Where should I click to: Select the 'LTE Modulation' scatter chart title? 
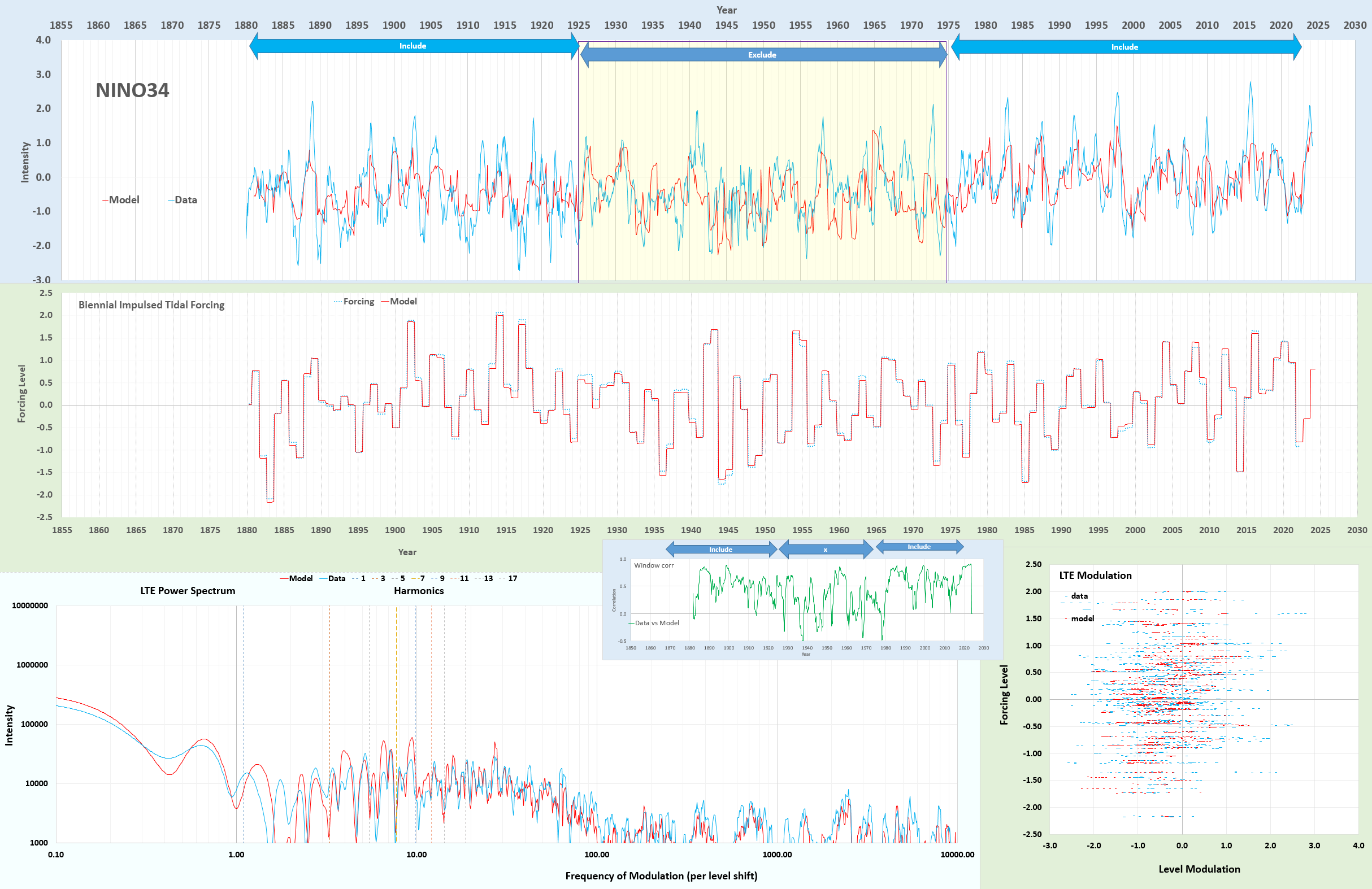coord(1095,575)
